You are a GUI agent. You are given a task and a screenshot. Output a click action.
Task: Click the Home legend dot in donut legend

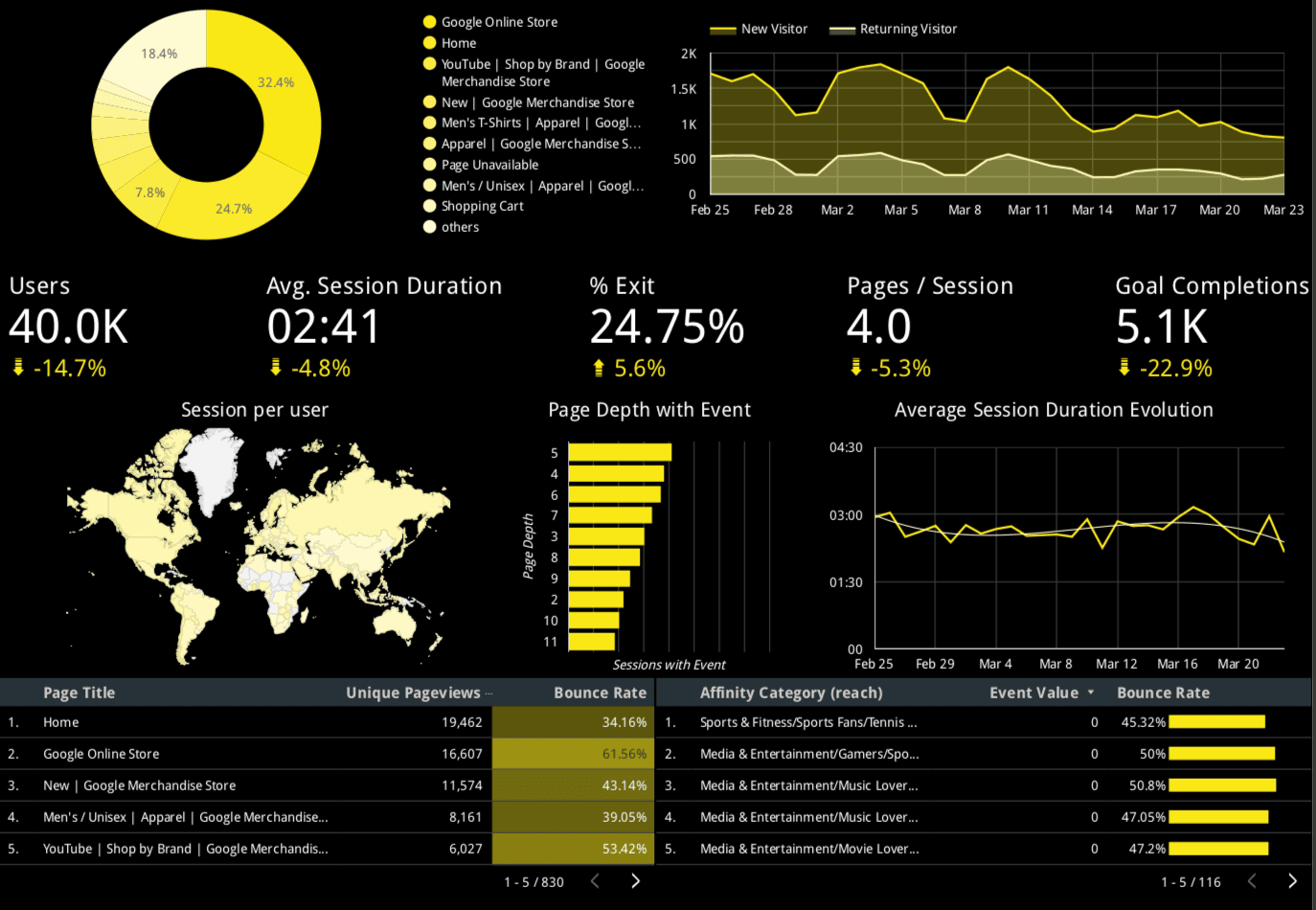[430, 42]
